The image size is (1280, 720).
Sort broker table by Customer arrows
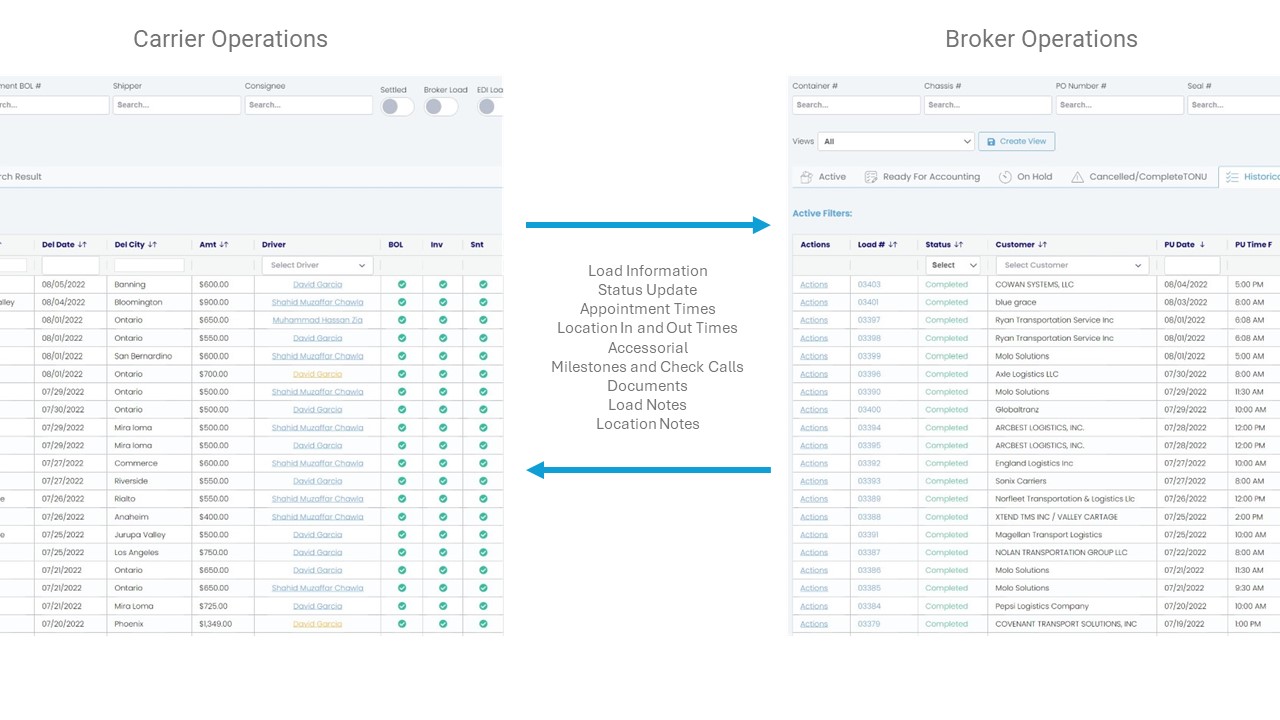tap(1042, 245)
